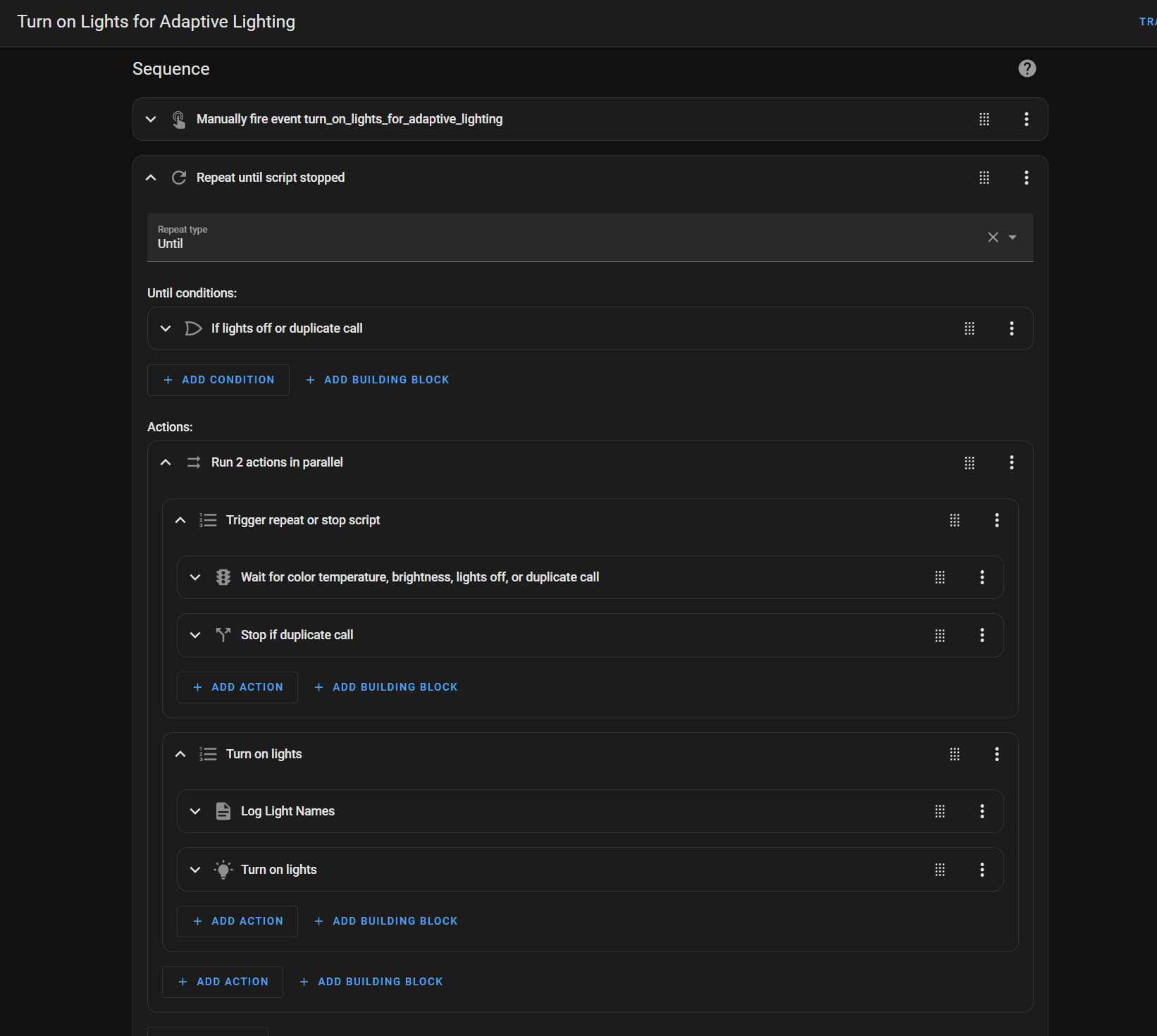This screenshot has width=1157, height=1036.
Task: Open the Repeat type dropdown
Action: (x=1013, y=238)
